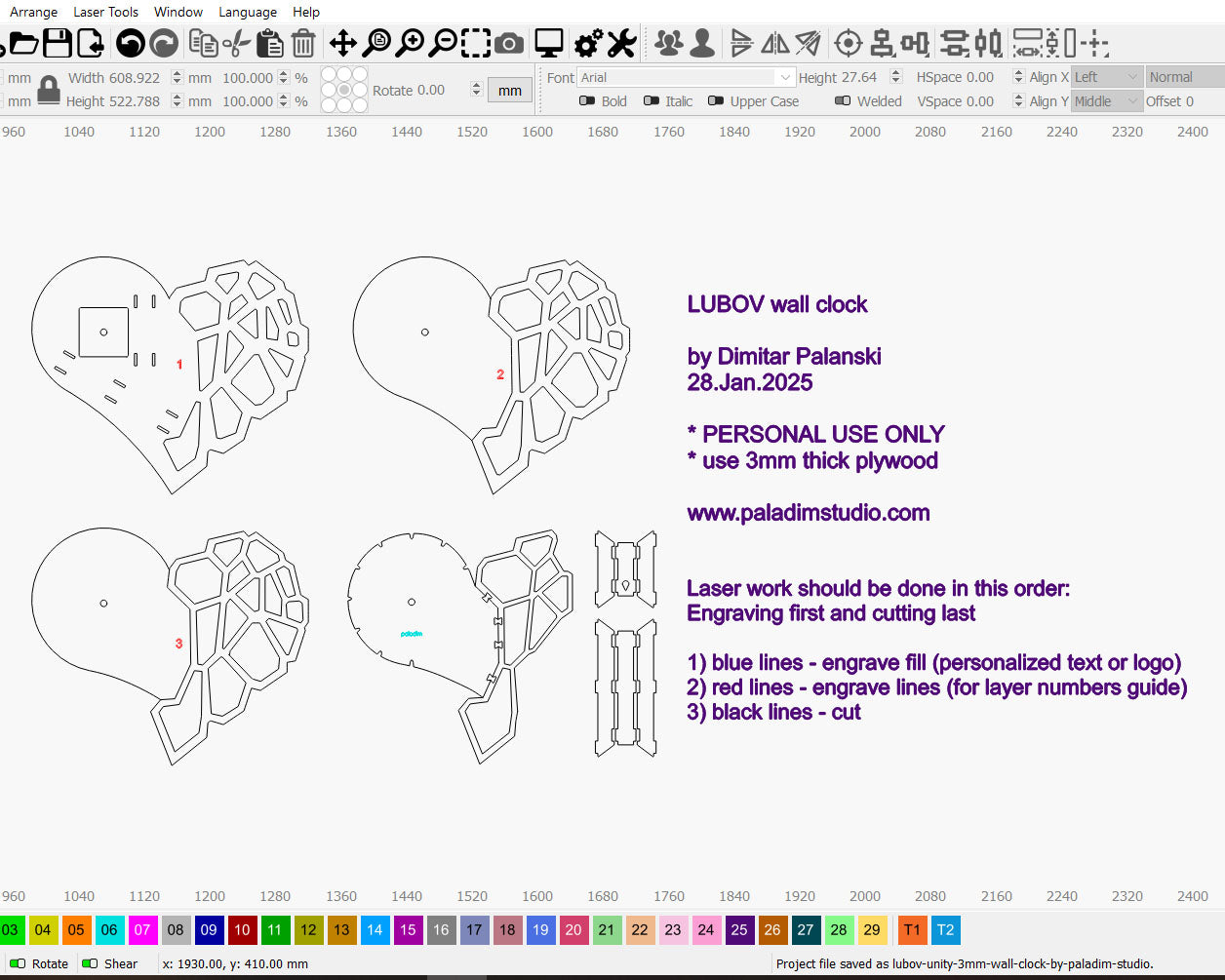Enable the Bold text toggle
The width and height of the screenshot is (1225, 980).
pos(587,100)
